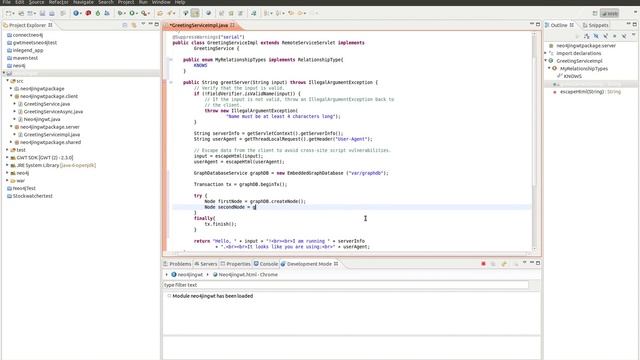
Task: Switch to the Console tab
Action: point(266,264)
